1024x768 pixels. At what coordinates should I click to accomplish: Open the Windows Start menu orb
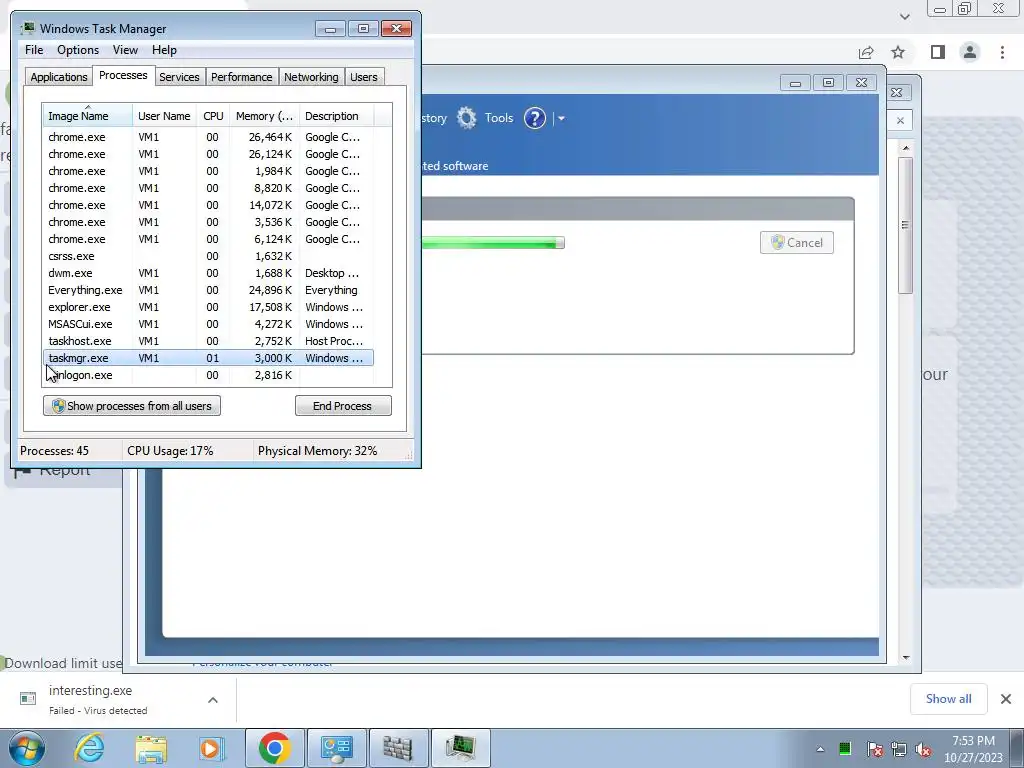click(x=27, y=748)
